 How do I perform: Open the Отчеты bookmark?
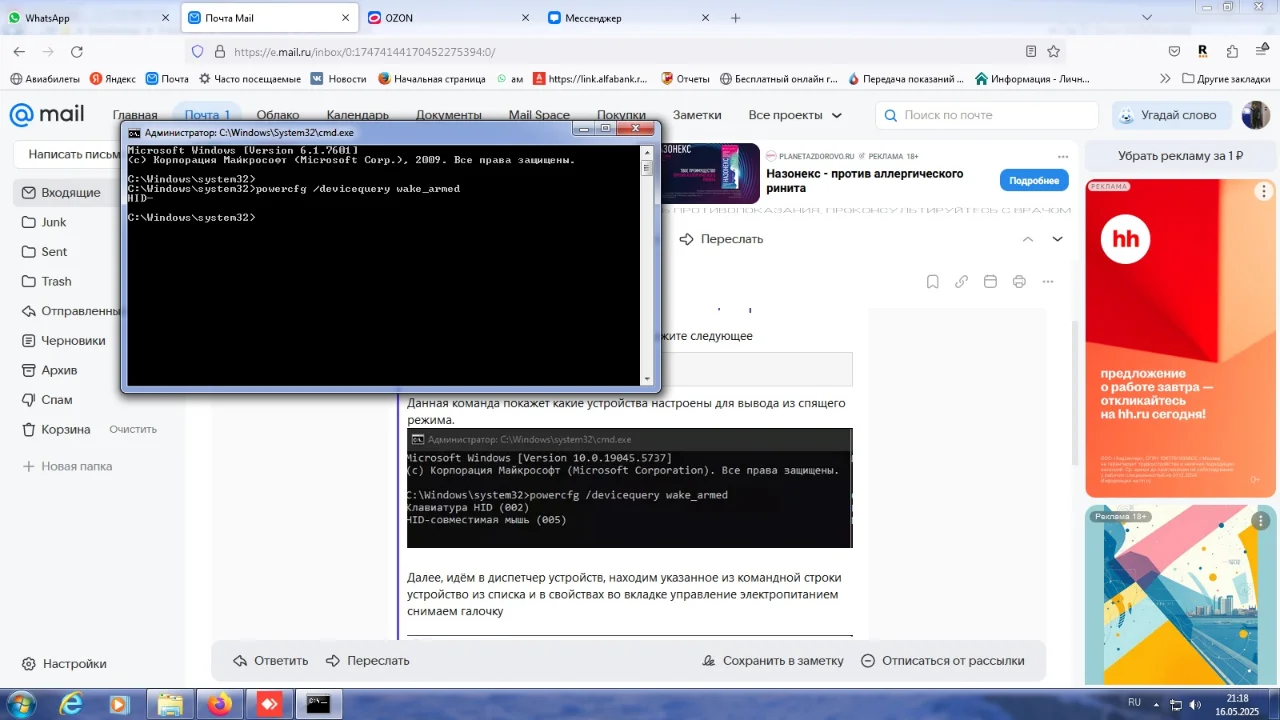pyautogui.click(x=684, y=79)
